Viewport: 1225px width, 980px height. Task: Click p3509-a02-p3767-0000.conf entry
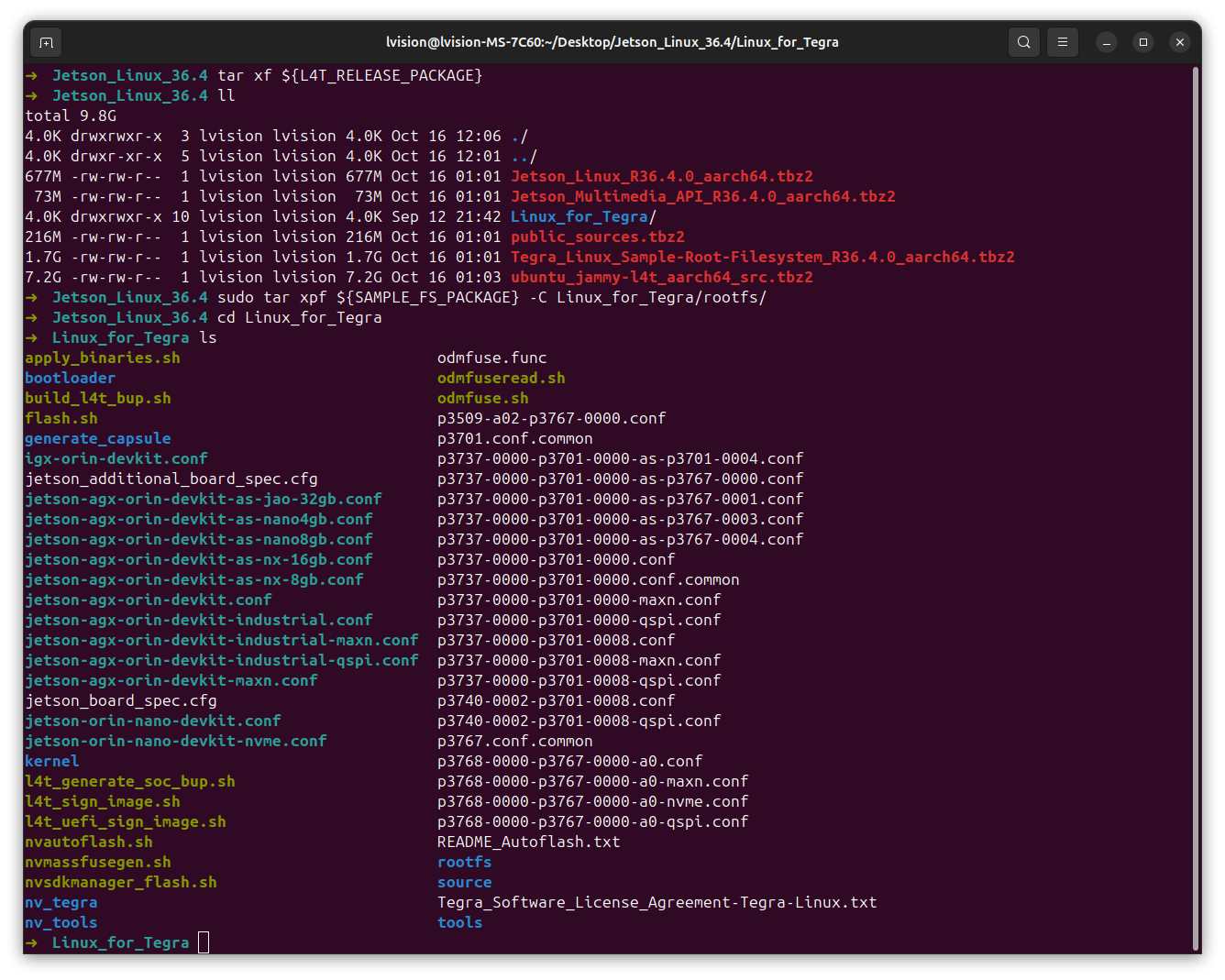point(552,418)
